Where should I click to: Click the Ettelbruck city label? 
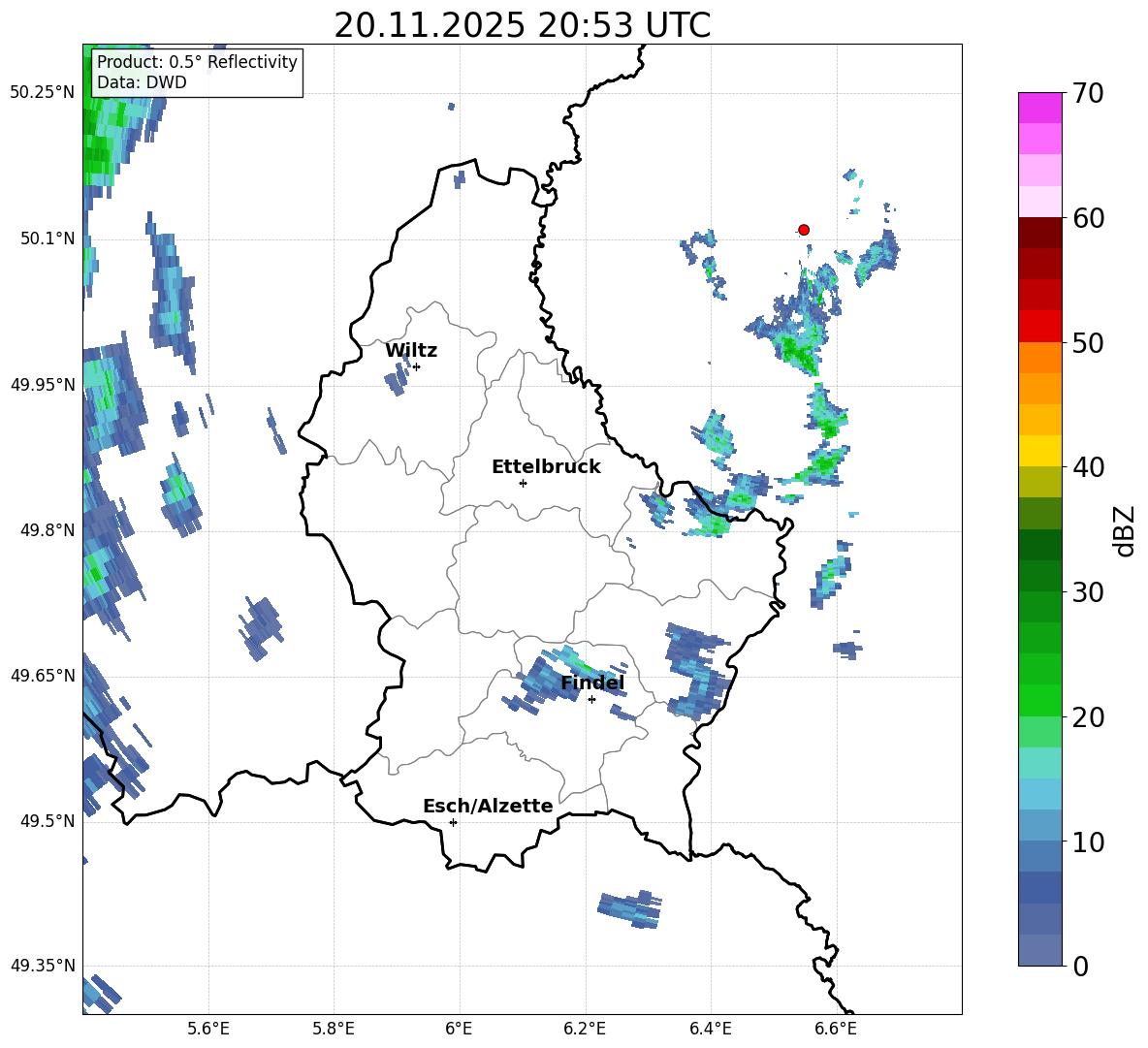pos(546,467)
